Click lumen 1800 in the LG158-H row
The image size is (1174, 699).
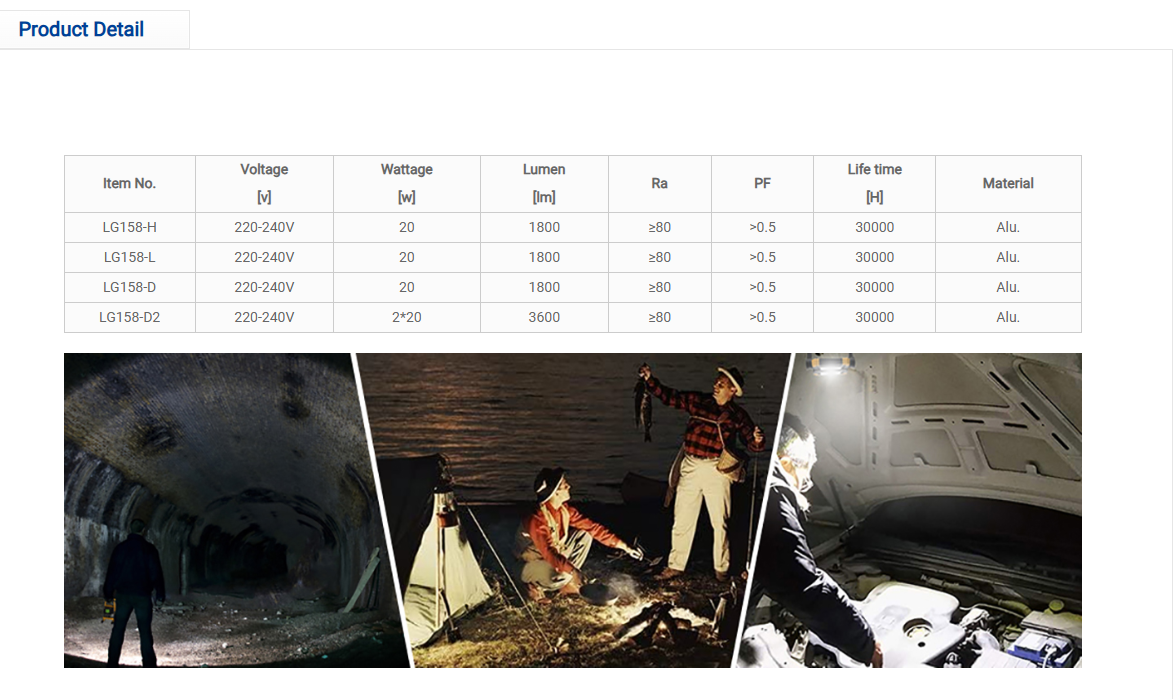point(544,228)
